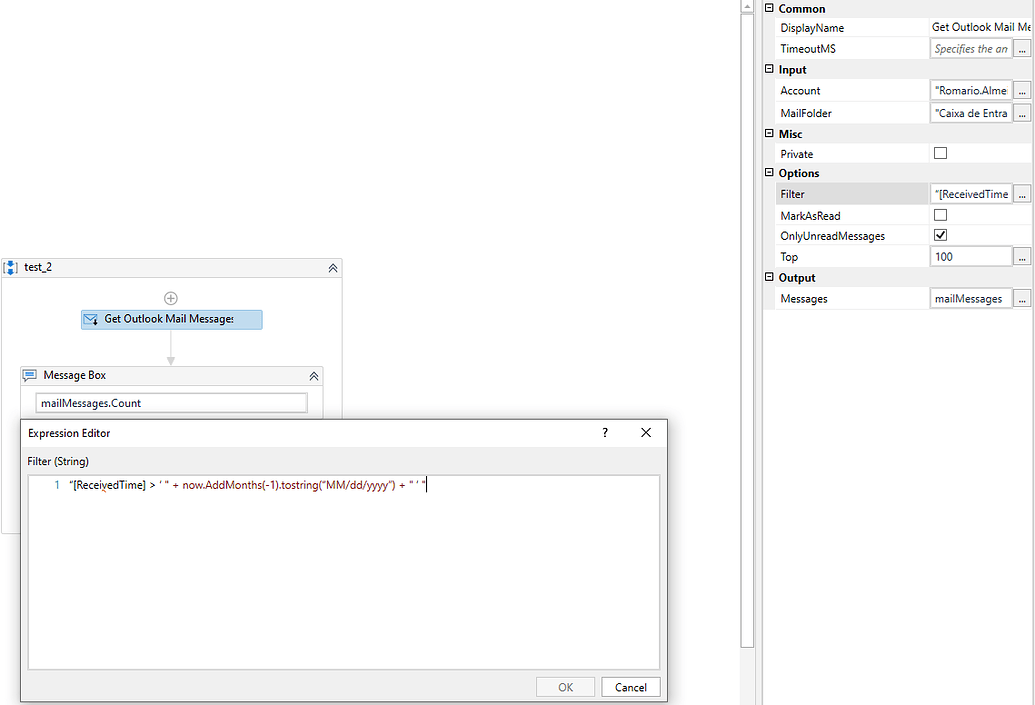Click the Message Box speech bubble icon
Screen dimensions: 1035x705
coord(30,376)
